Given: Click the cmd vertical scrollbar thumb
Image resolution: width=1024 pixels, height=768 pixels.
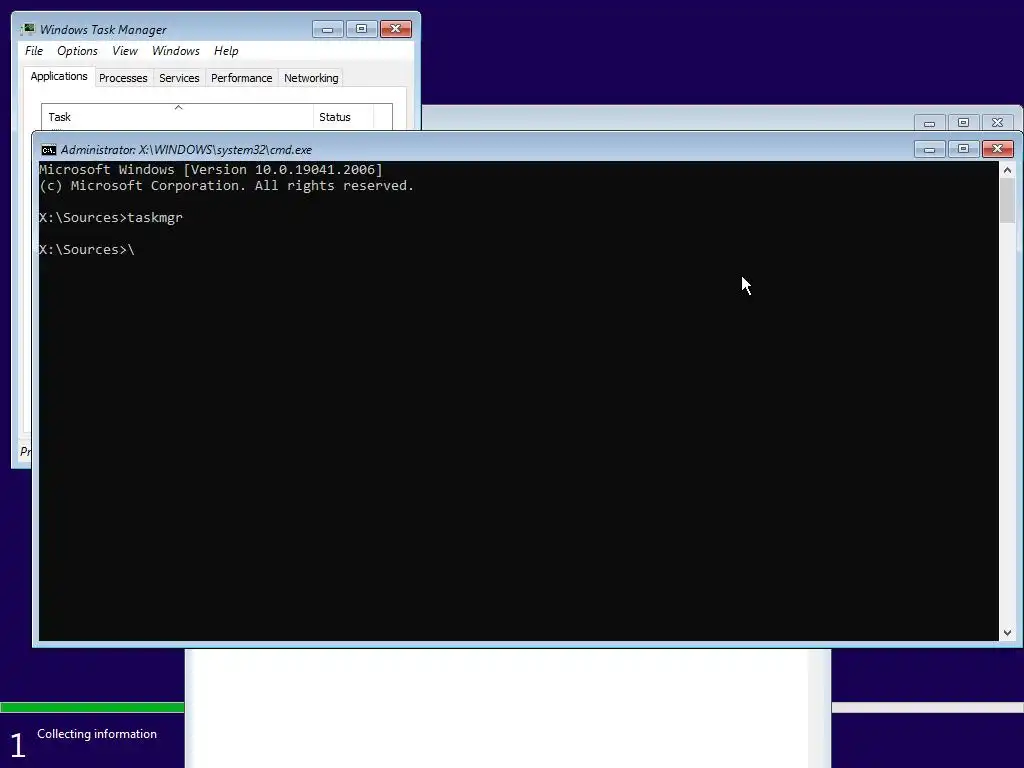Looking at the screenshot, I should [x=1007, y=200].
